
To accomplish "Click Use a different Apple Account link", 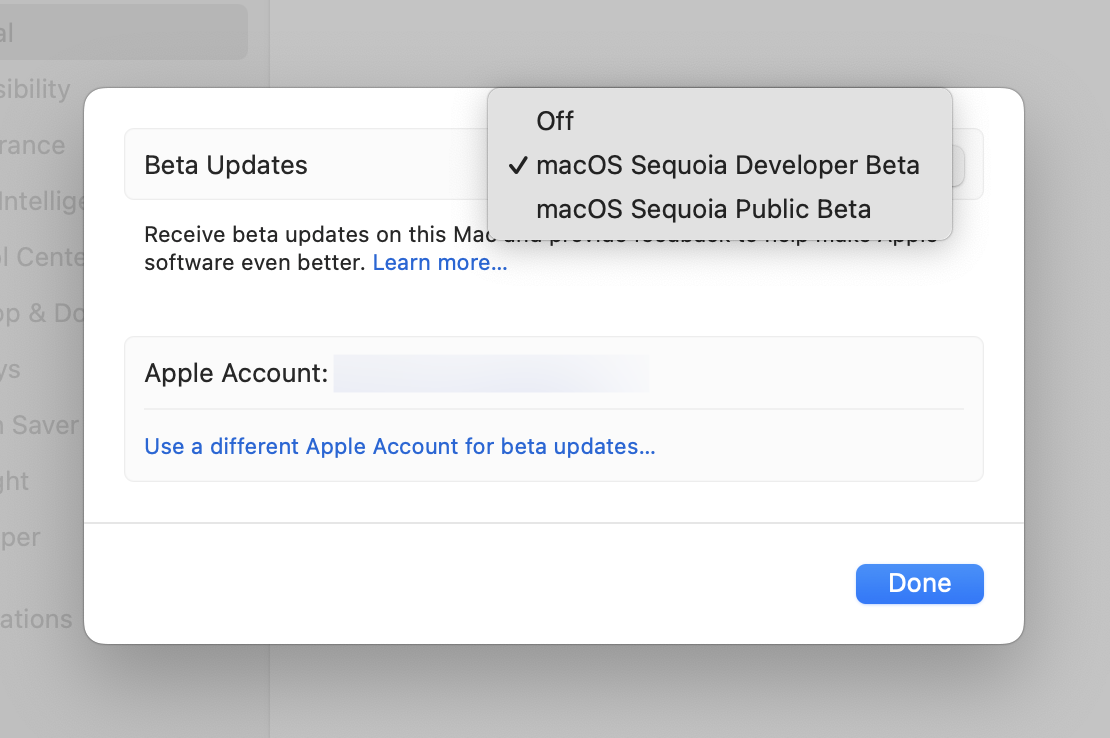I will pyautogui.click(x=400, y=446).
